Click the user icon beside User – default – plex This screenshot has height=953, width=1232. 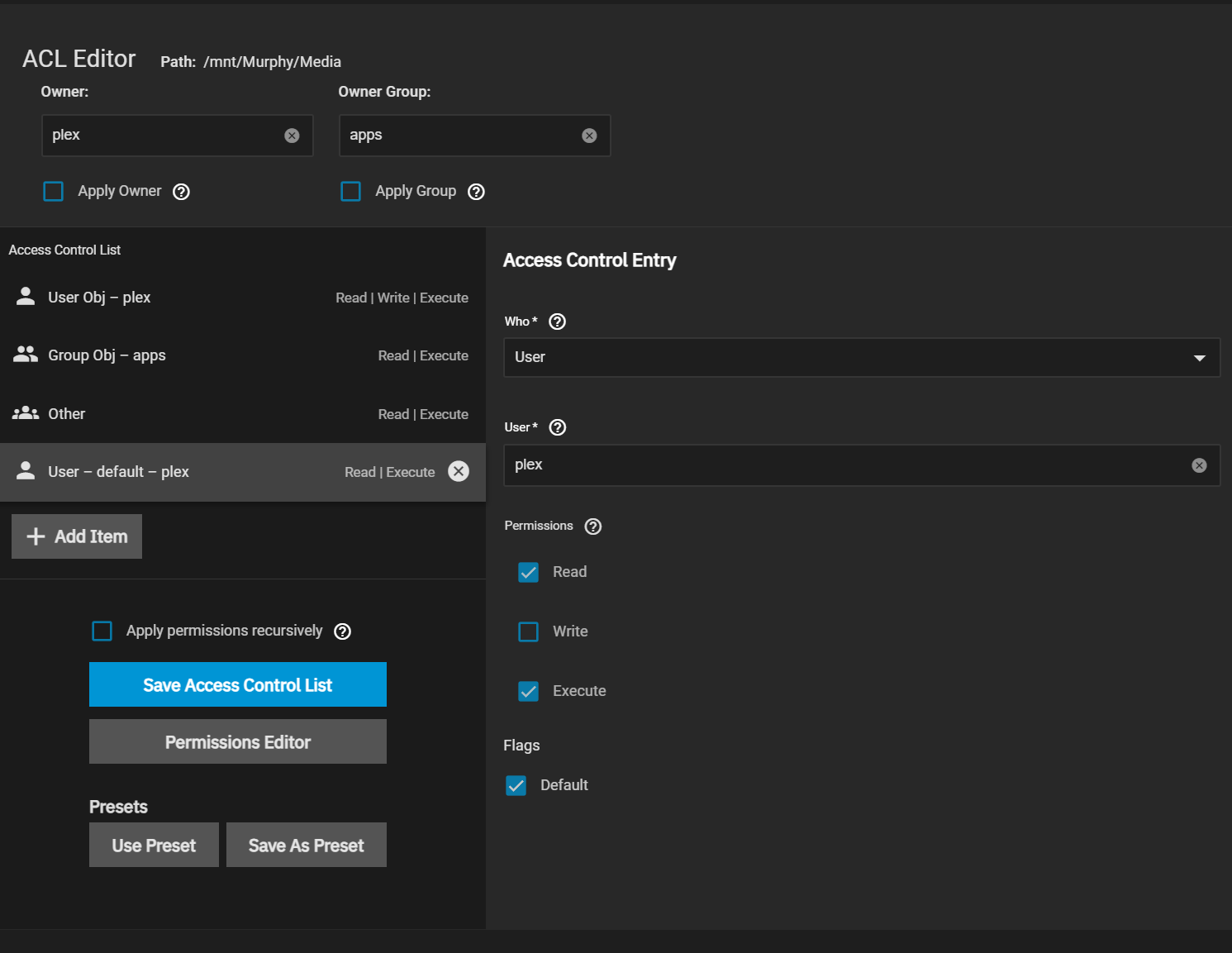[26, 471]
